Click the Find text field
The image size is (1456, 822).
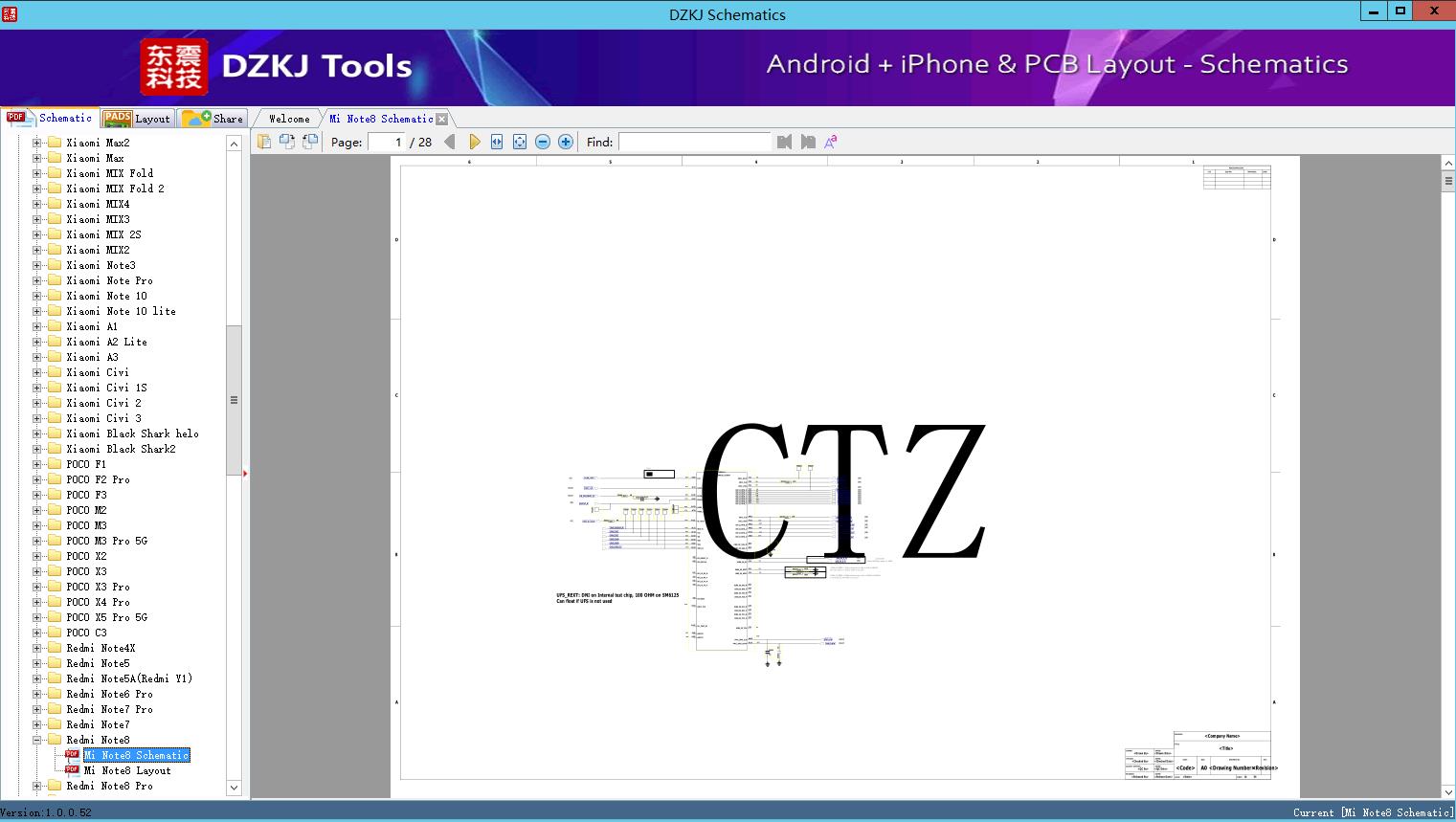tap(694, 142)
